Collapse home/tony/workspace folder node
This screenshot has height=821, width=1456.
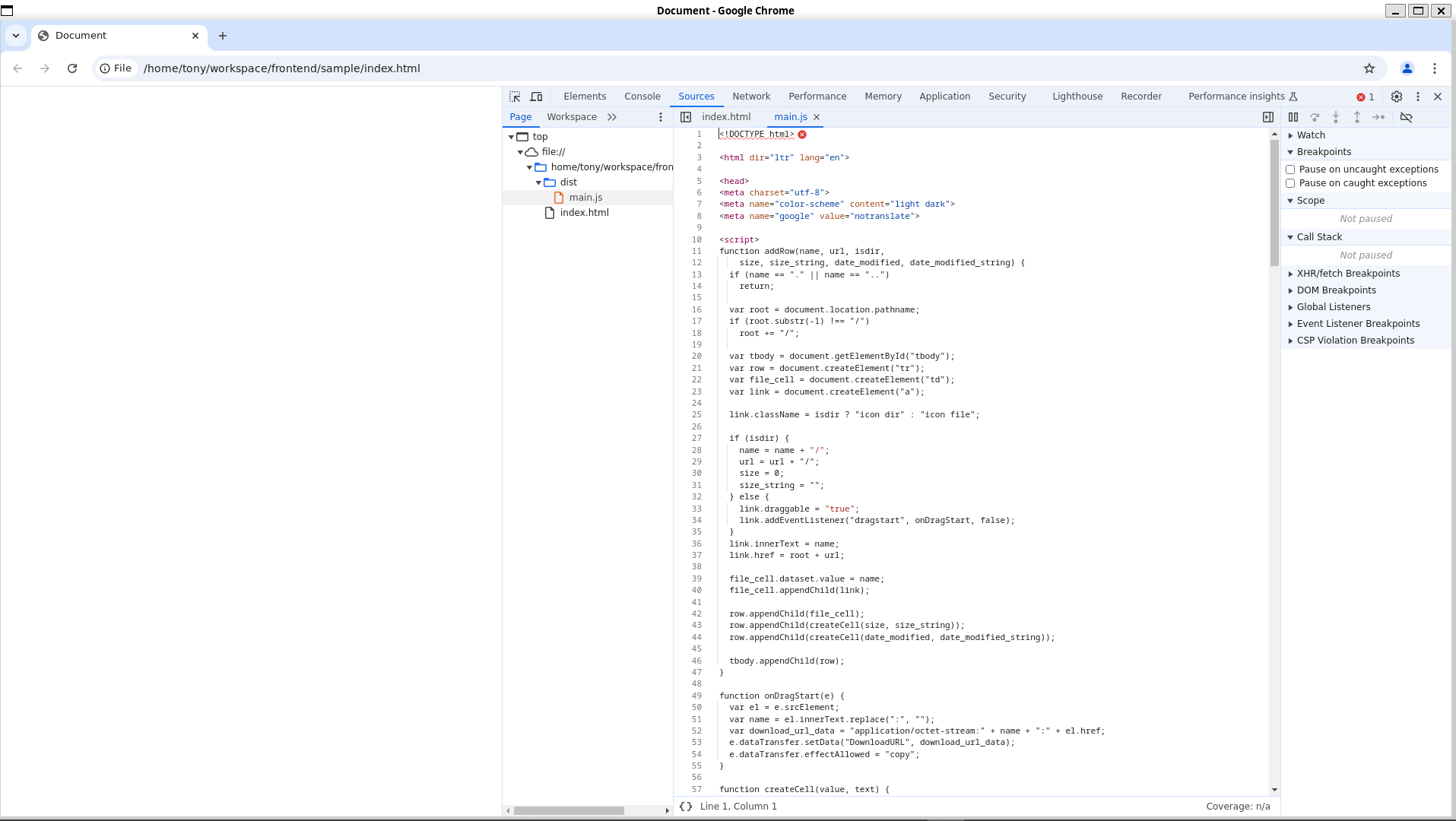pyautogui.click(x=530, y=167)
